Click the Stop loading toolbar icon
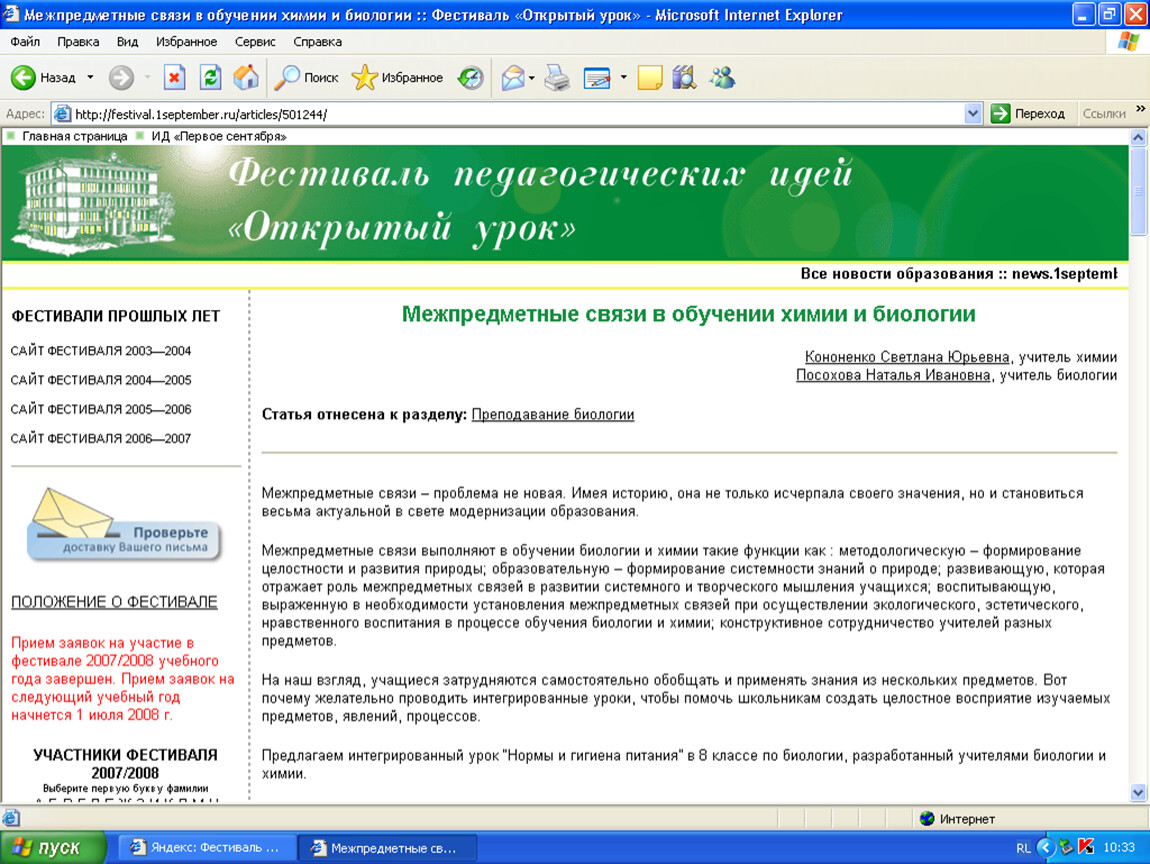Viewport: 1150px width, 864px height. click(174, 78)
